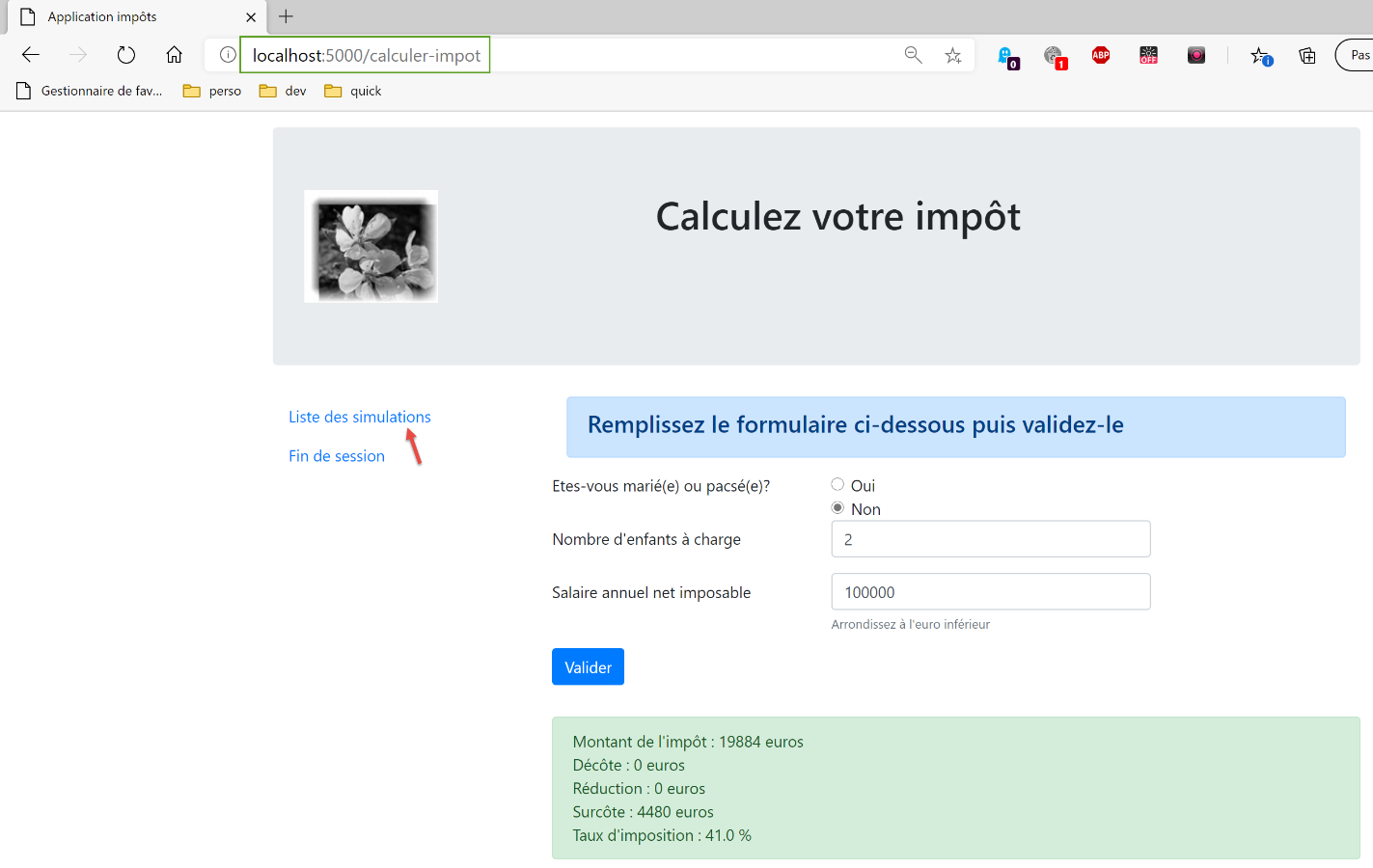Screen dimensions: 1373x868
Task: Click the 'Salaire annuel net imposable' field
Action: [990, 592]
